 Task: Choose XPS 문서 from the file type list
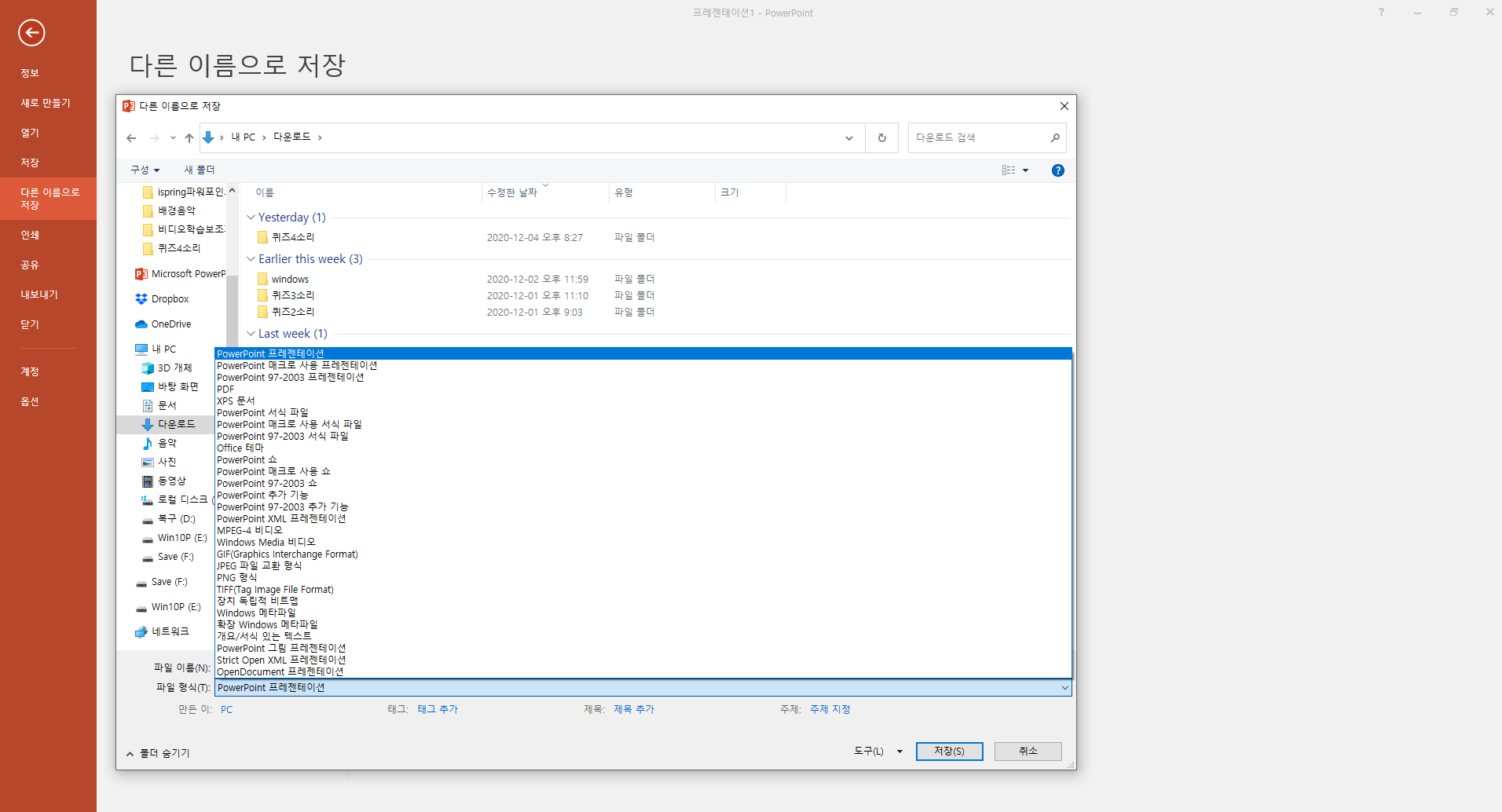point(643,401)
